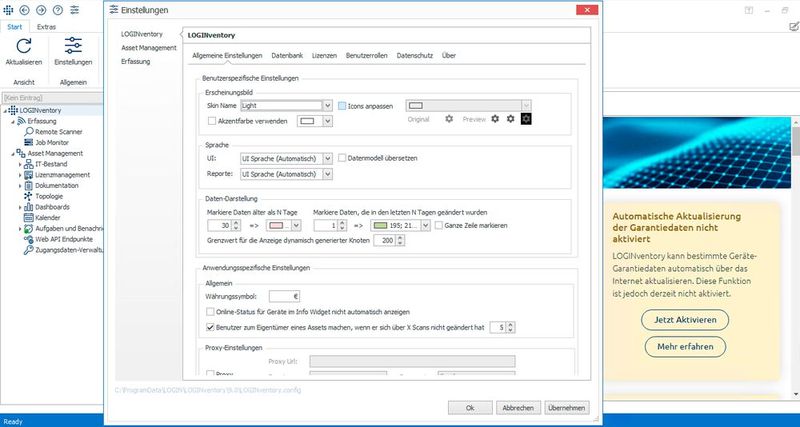Screen dimensions: 800x427
Task: Click the first Preview gear icon
Action: [495, 119]
